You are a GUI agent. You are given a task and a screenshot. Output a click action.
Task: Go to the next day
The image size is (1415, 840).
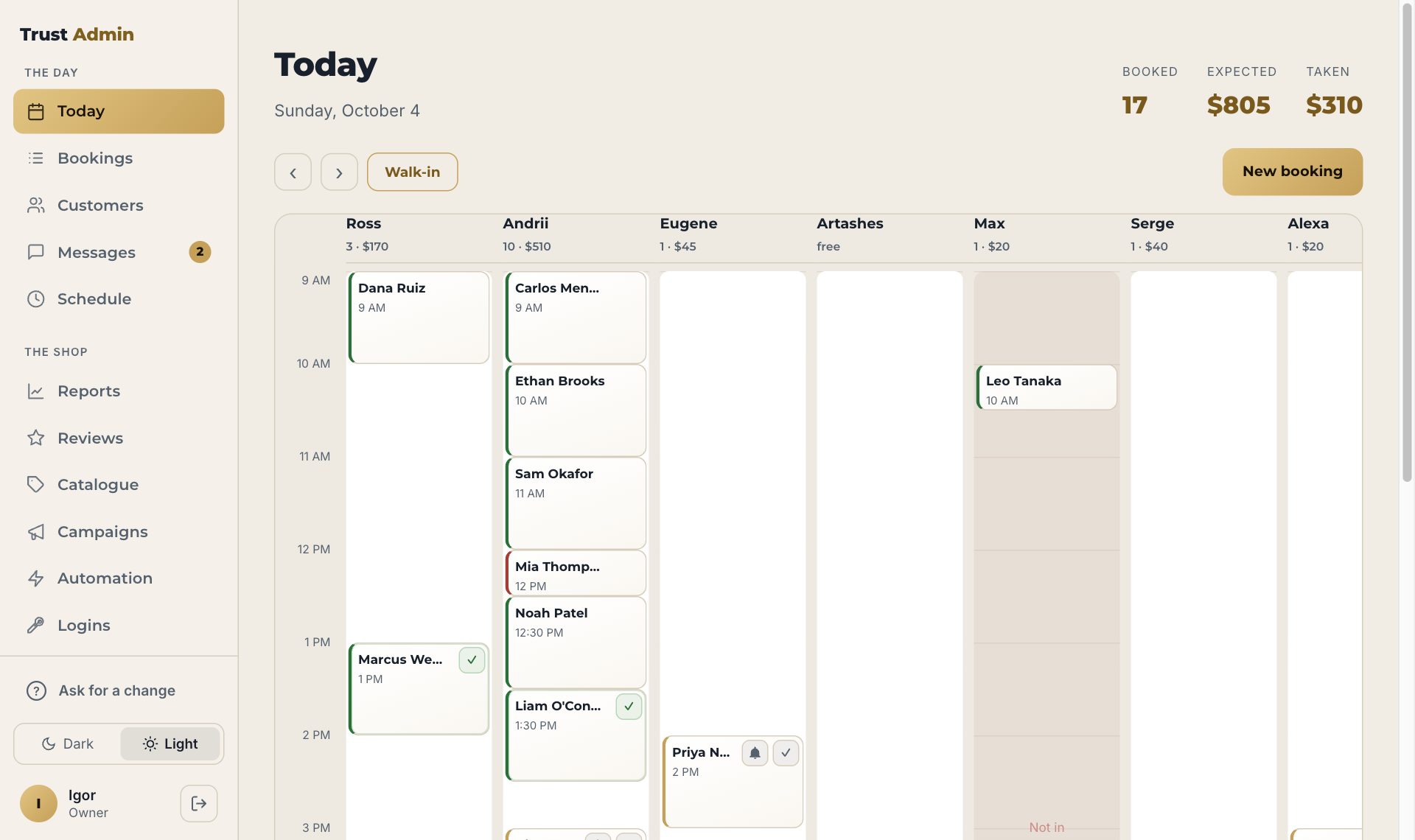click(339, 172)
